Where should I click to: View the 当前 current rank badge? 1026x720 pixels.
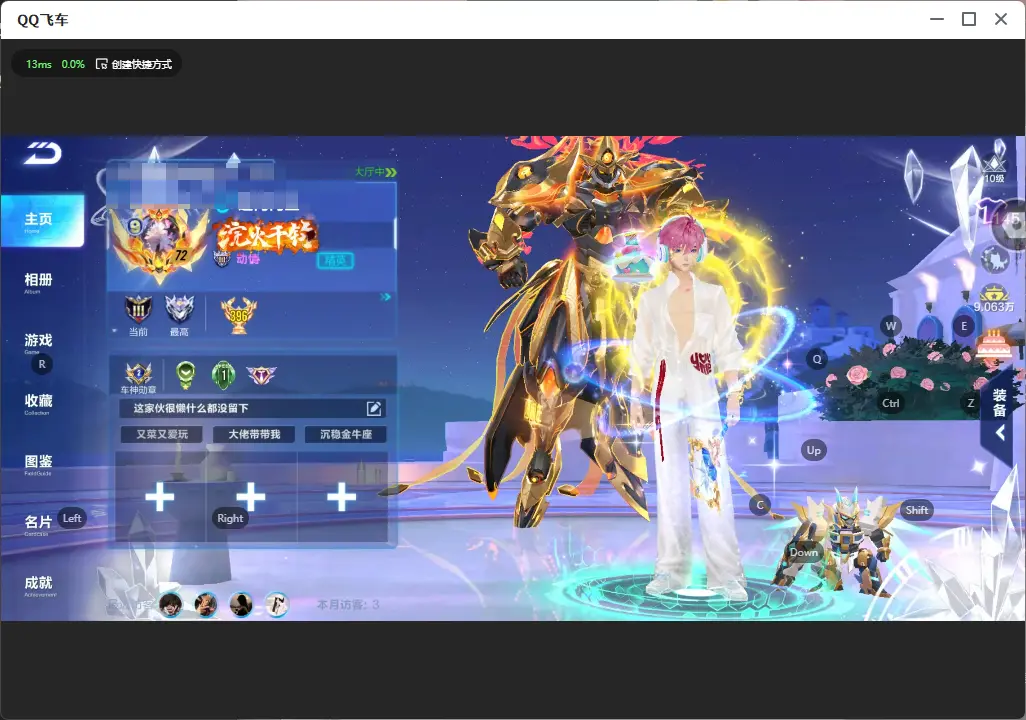click(x=138, y=315)
